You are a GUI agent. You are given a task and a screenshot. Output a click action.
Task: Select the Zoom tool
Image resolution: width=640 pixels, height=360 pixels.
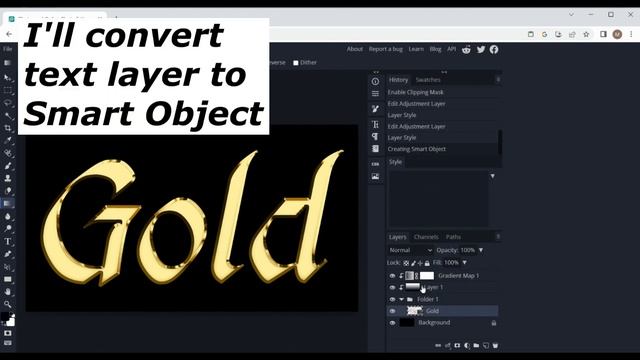7,304
